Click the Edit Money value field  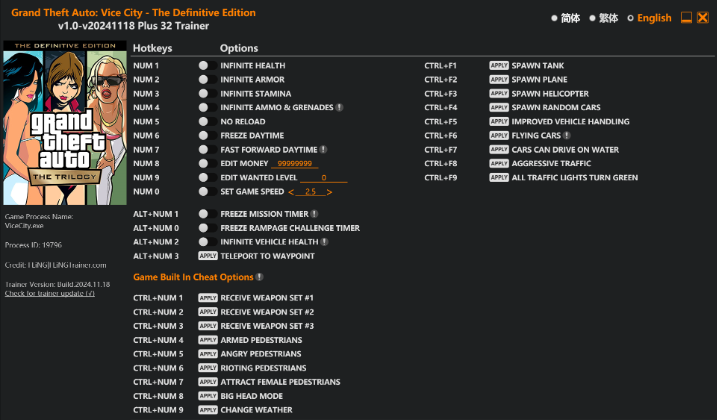(294, 163)
